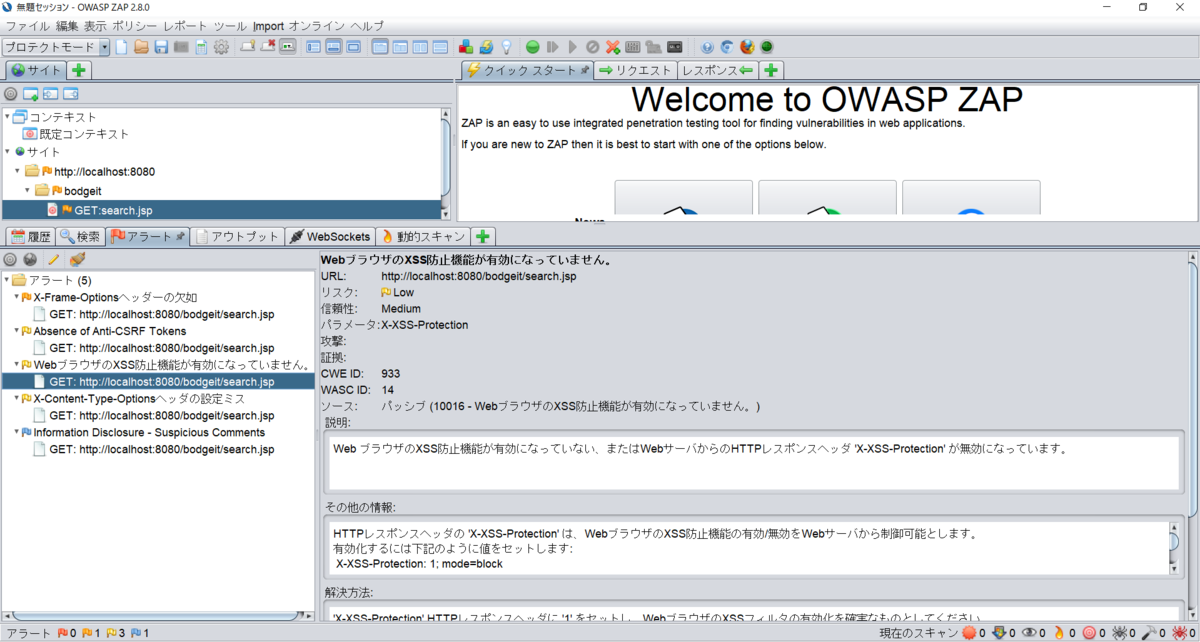Screen dimensions: 1200x642
Task: Click the Persist Session save icon
Action: pyautogui.click(x=161, y=47)
